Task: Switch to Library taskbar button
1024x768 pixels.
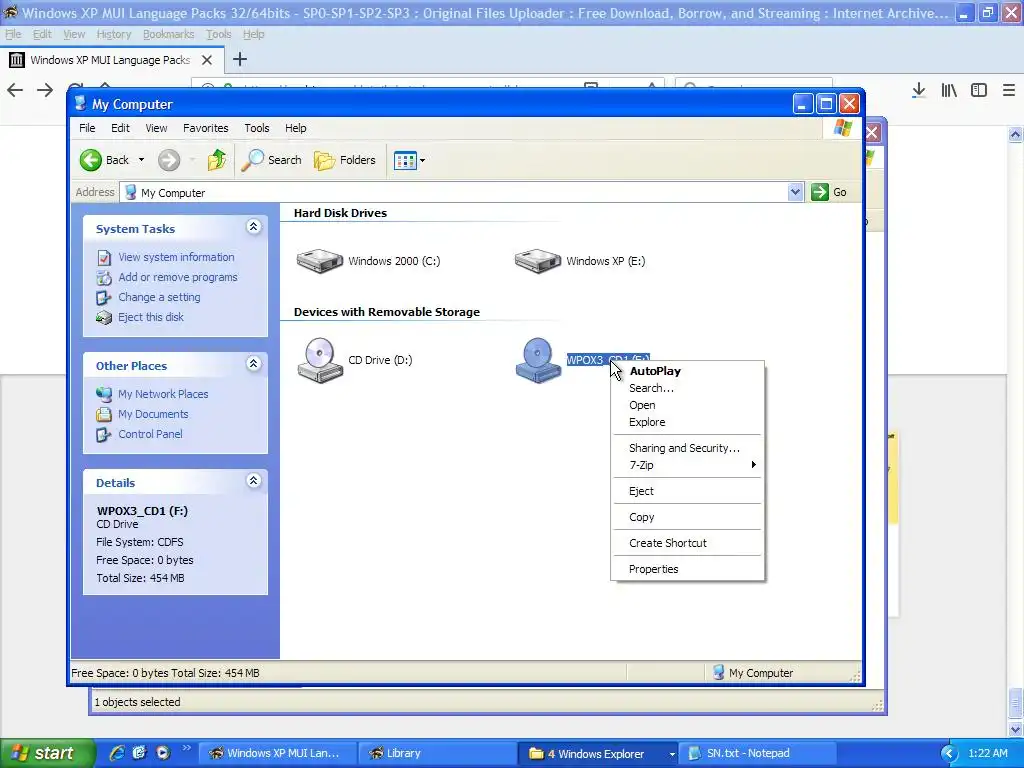Action: point(436,754)
